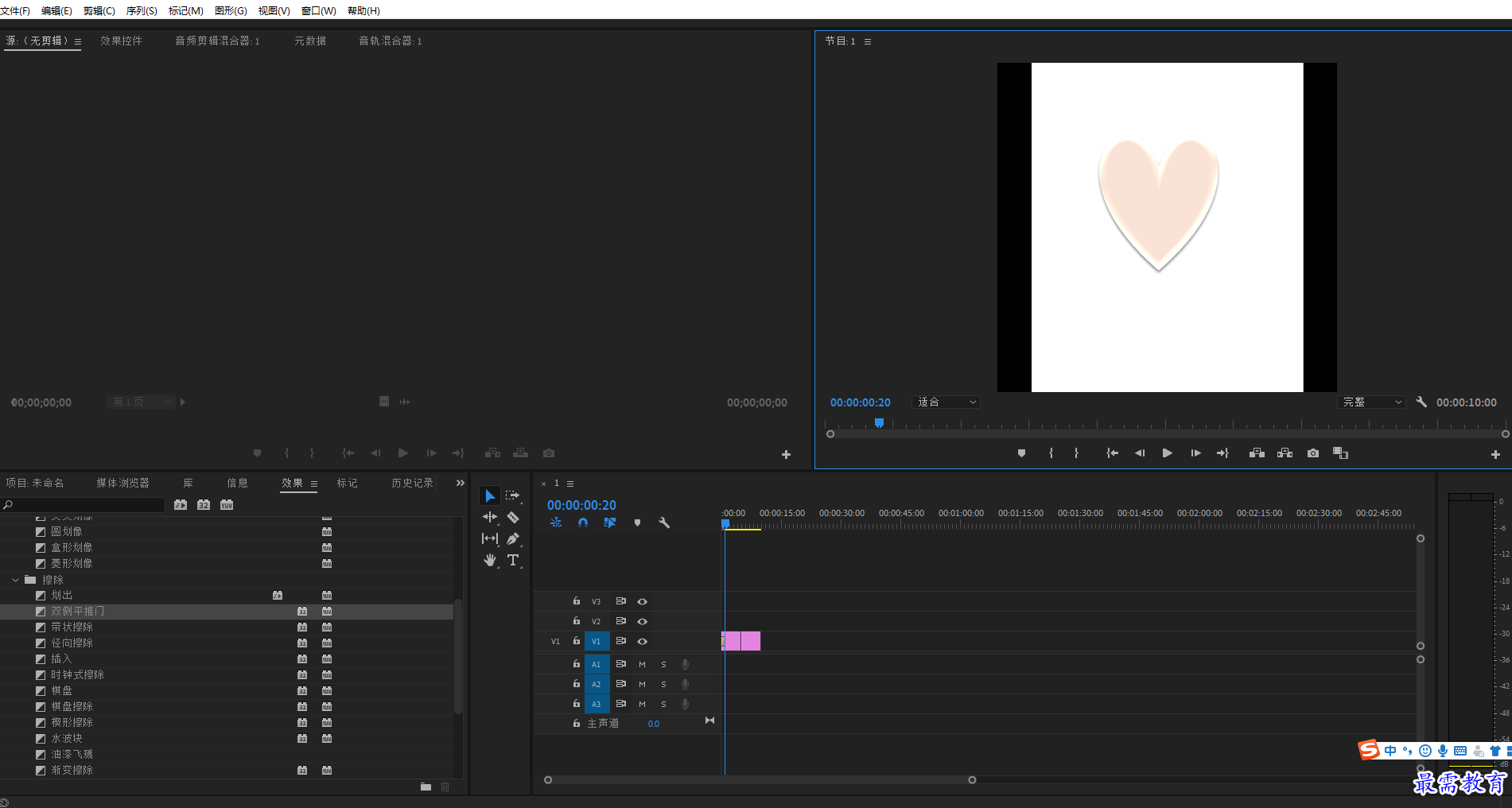The height and width of the screenshot is (808, 1512).
Task: Create new custom bin in Effects panel
Action: point(426,787)
